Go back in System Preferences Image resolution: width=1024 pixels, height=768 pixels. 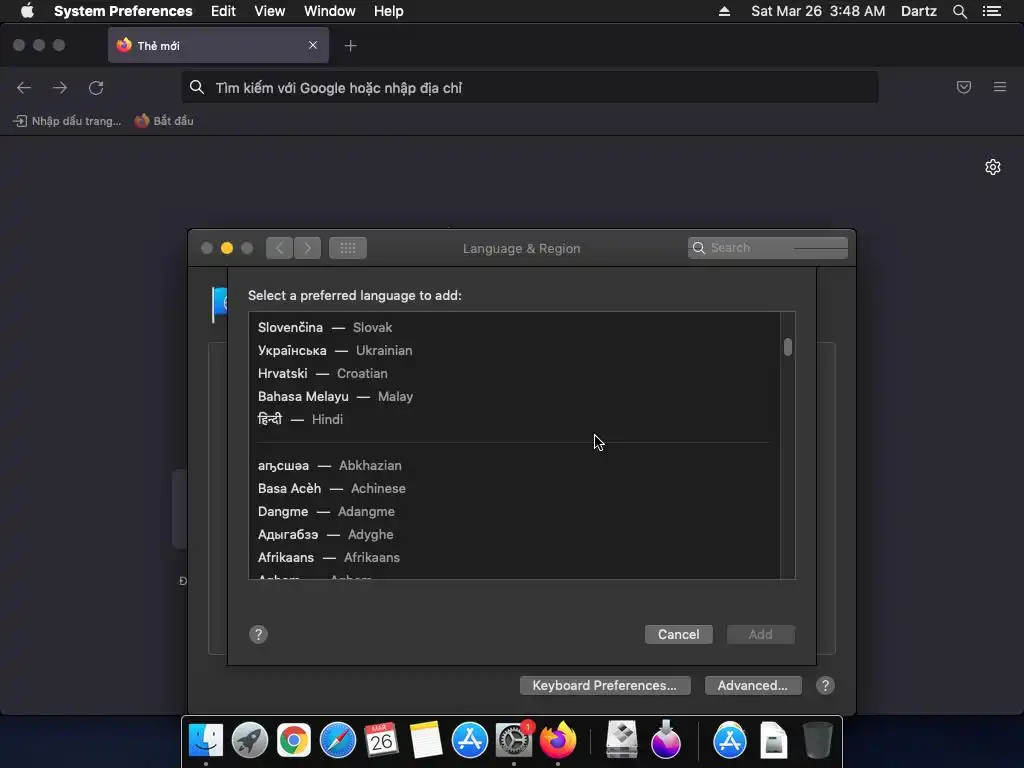pyautogui.click(x=280, y=248)
